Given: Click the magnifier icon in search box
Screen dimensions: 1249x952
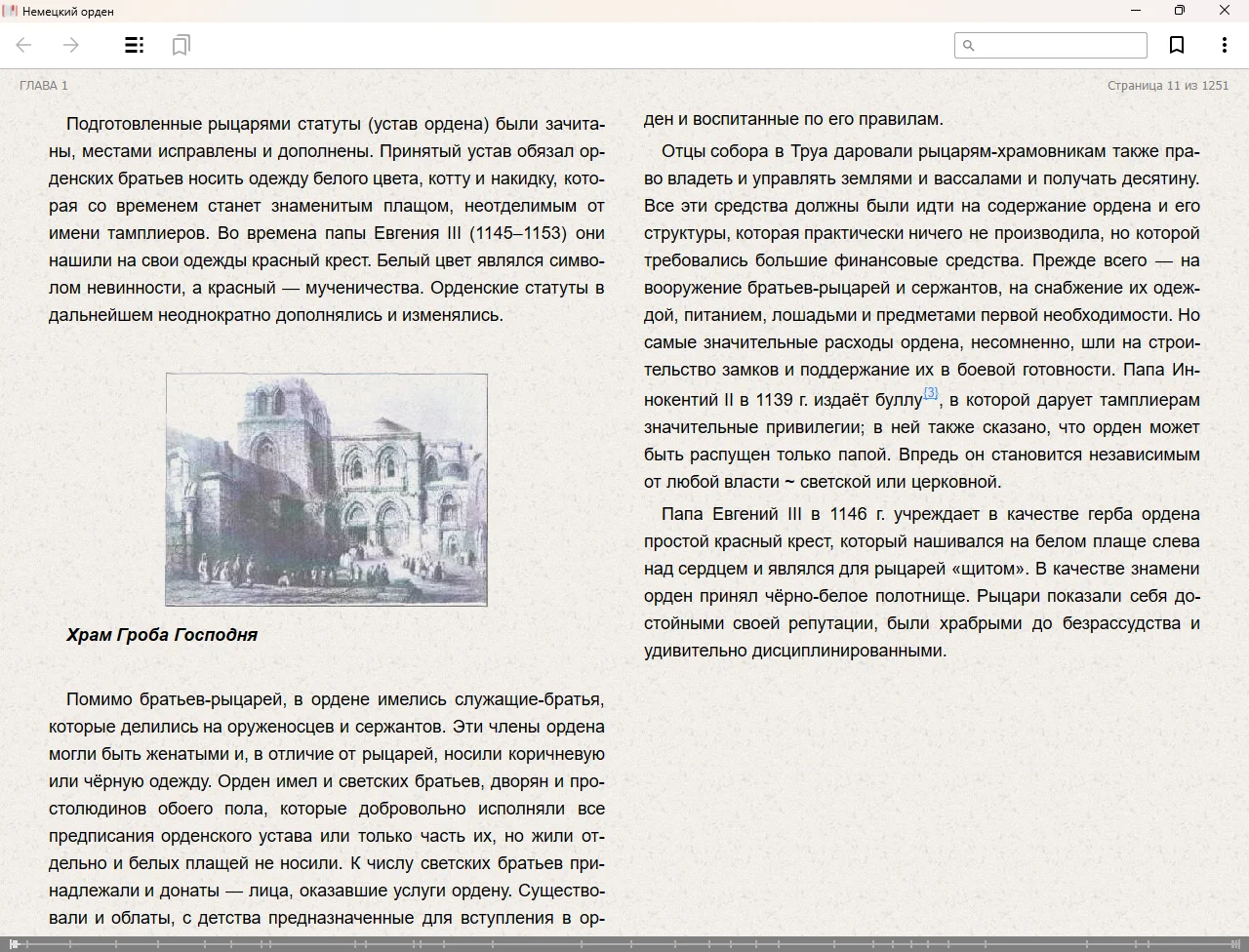Looking at the screenshot, I should [968, 45].
